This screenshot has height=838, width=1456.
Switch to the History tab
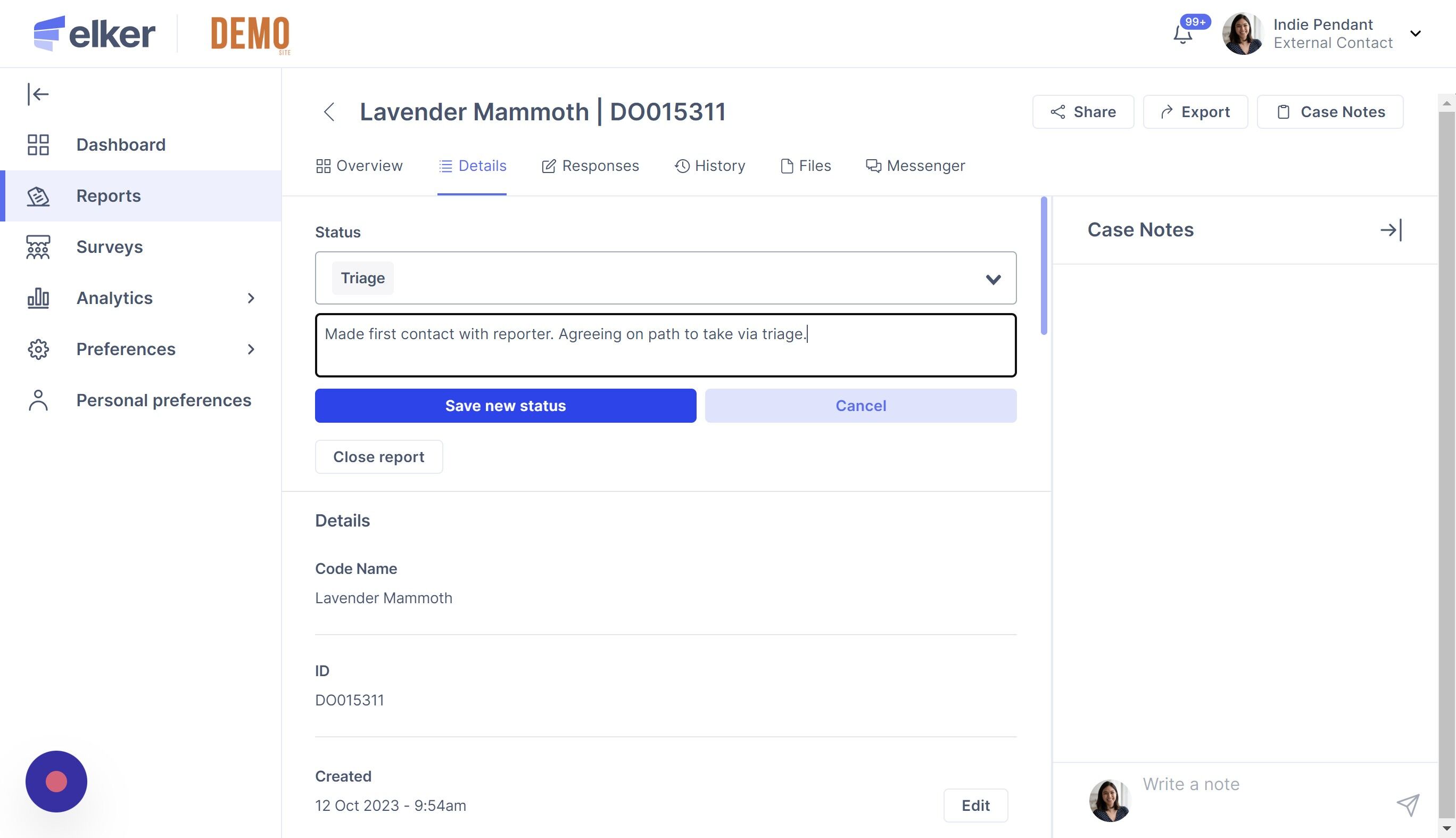[x=709, y=166]
